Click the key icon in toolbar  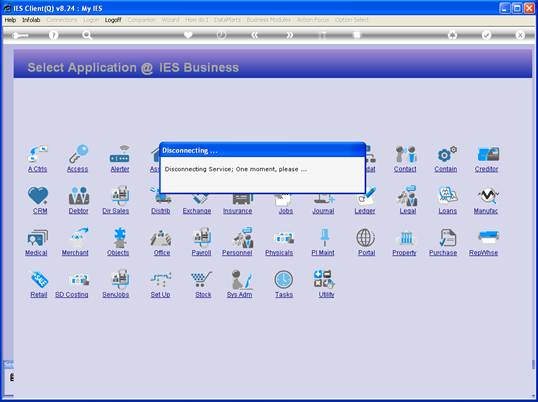pyautogui.click(x=20, y=35)
